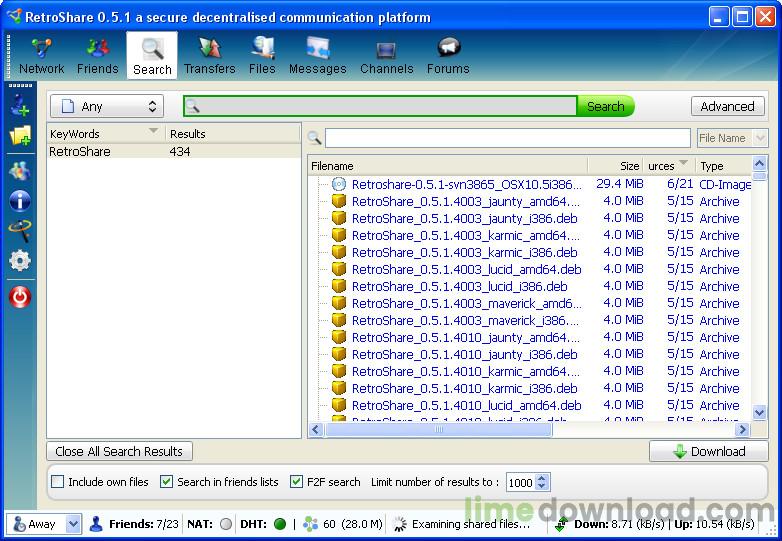This screenshot has width=782, height=541.
Task: Click the Add Friend sidebar icon
Action: (20, 103)
